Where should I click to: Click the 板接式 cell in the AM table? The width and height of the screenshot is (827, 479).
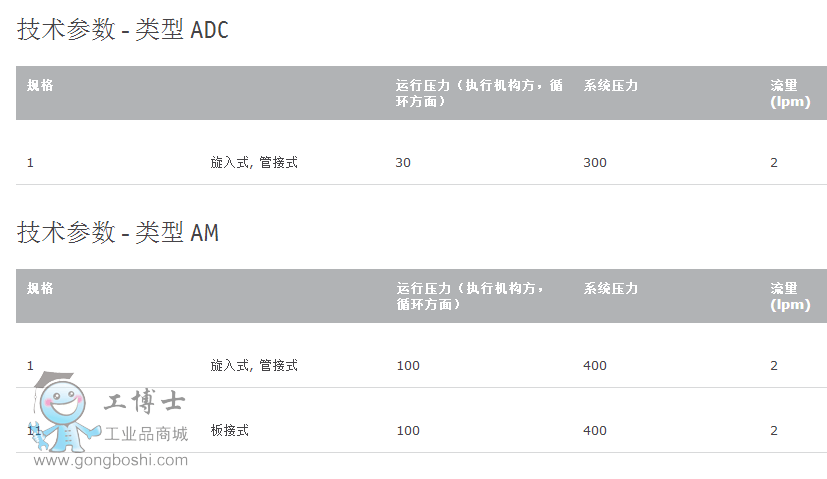pyautogui.click(x=229, y=430)
